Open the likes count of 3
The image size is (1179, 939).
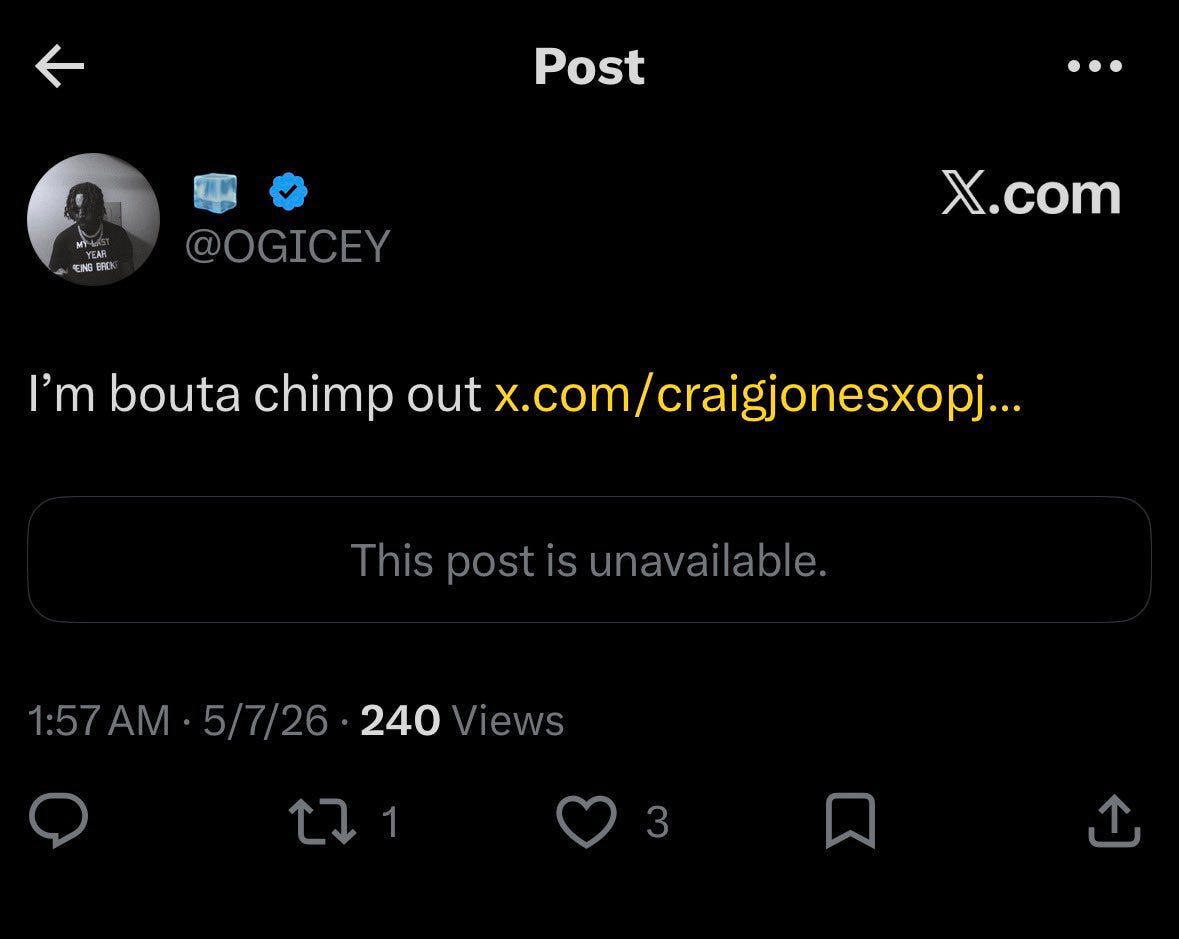point(657,822)
